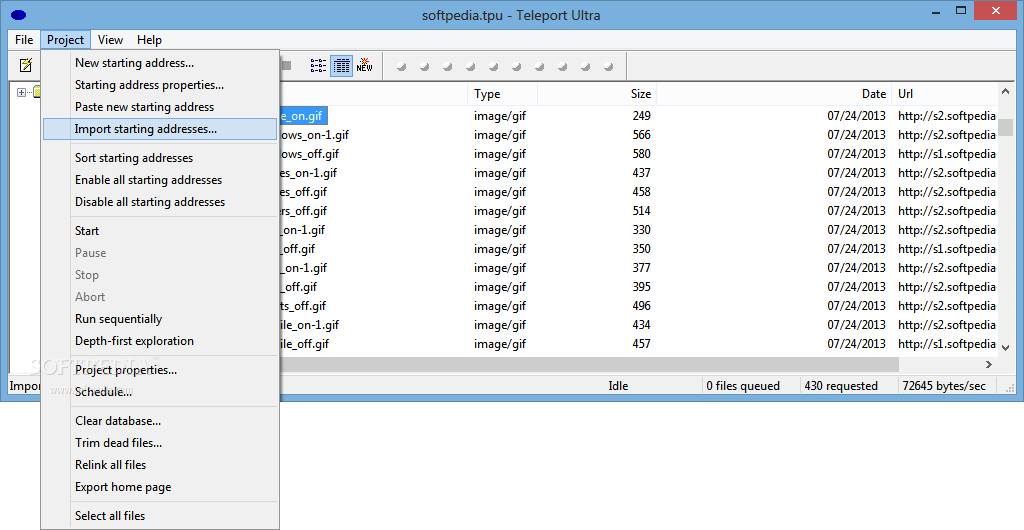
Task: Switch to list view icon in toolbar
Action: pos(318,65)
